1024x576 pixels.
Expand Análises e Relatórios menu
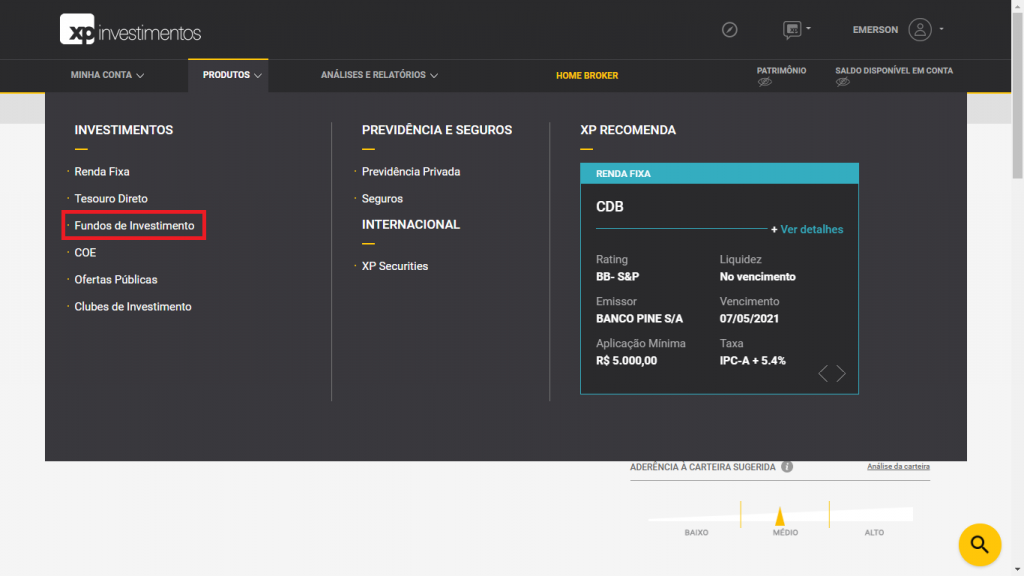[379, 75]
